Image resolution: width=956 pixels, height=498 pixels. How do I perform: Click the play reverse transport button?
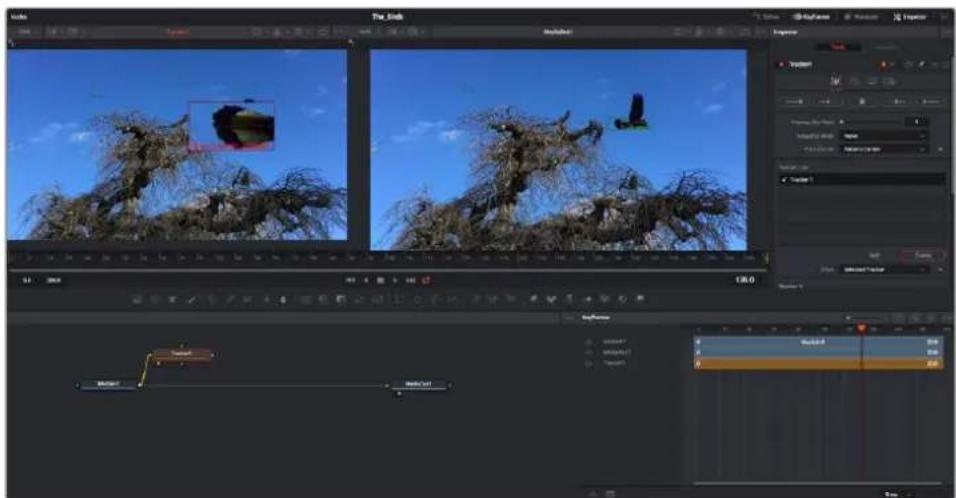[x=366, y=280]
